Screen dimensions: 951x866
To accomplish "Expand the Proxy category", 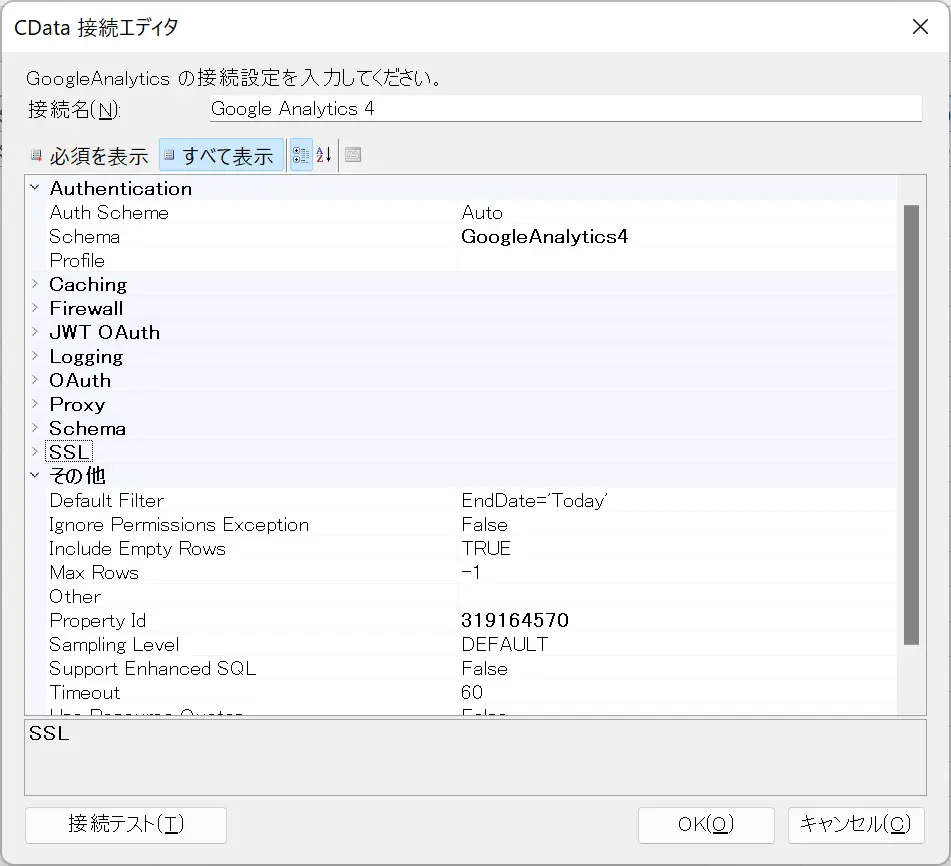I will click(x=35, y=404).
